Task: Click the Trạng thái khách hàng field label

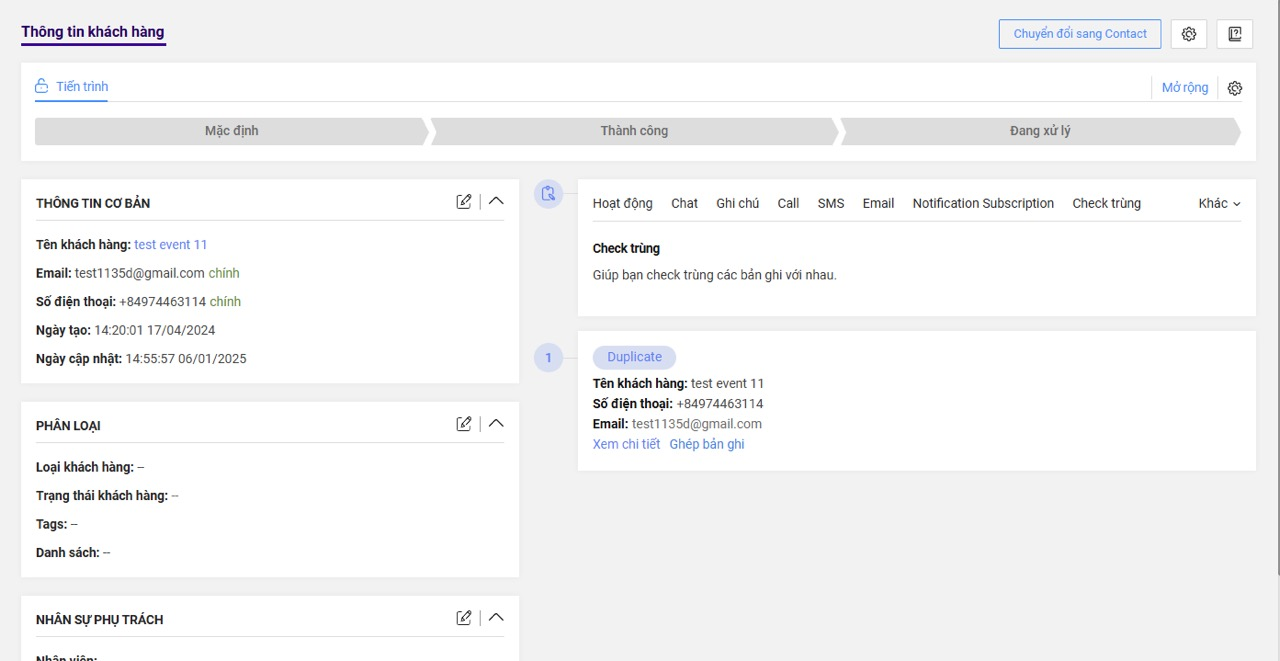Action: click(x=102, y=495)
